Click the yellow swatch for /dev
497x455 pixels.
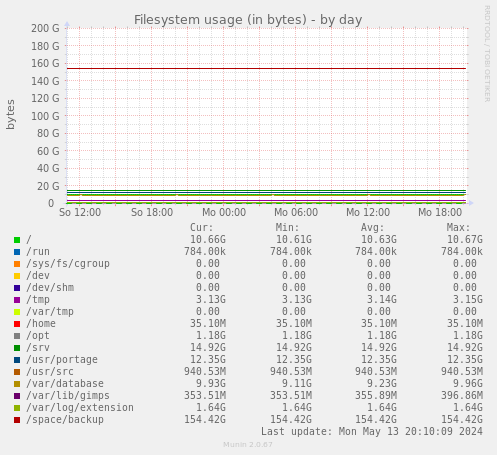pos(17,276)
